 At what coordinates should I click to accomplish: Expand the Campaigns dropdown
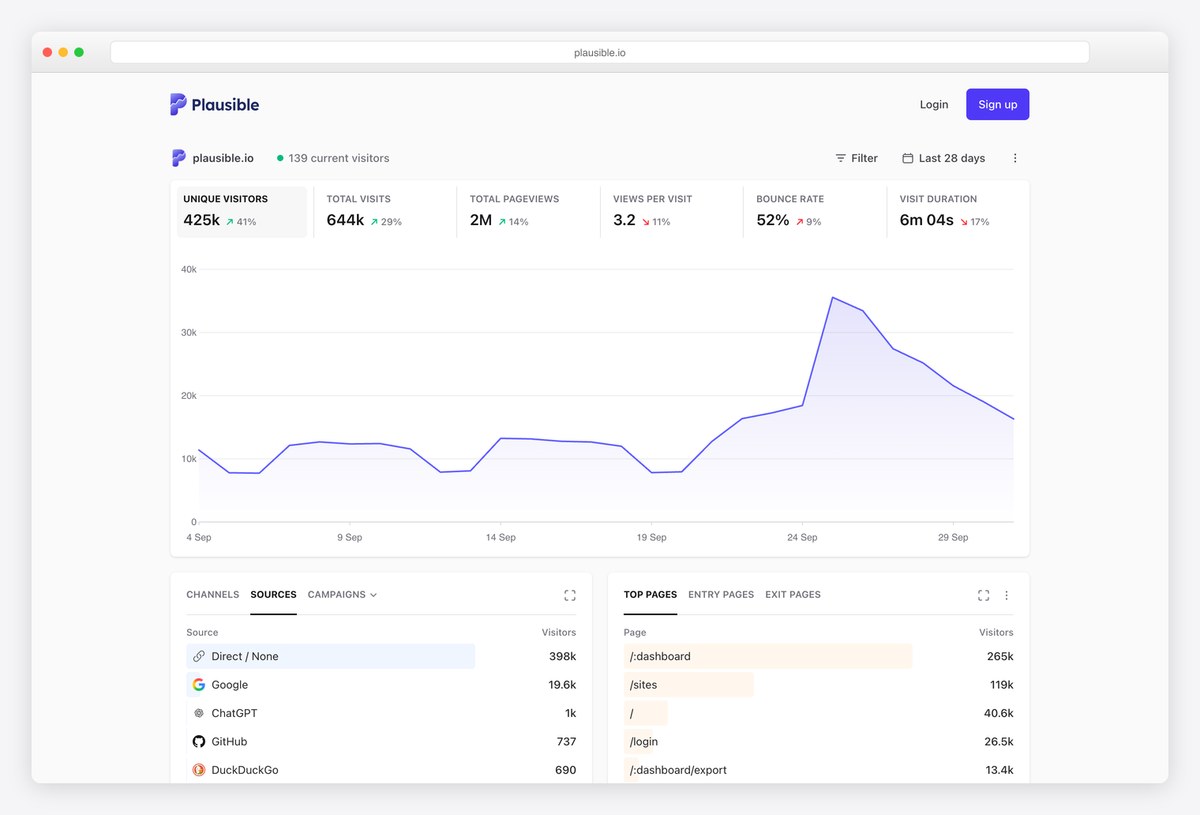point(343,595)
